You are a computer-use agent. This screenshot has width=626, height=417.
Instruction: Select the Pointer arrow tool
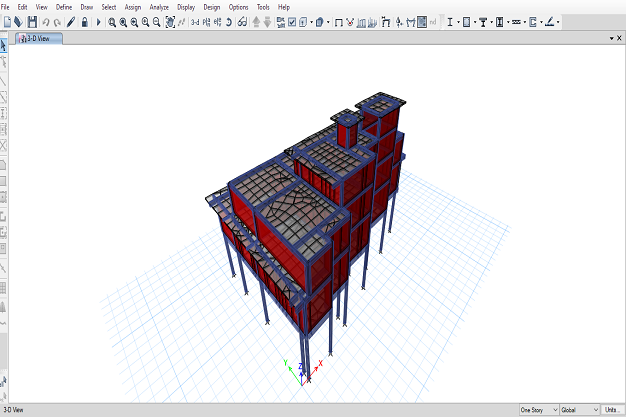[x=3, y=46]
